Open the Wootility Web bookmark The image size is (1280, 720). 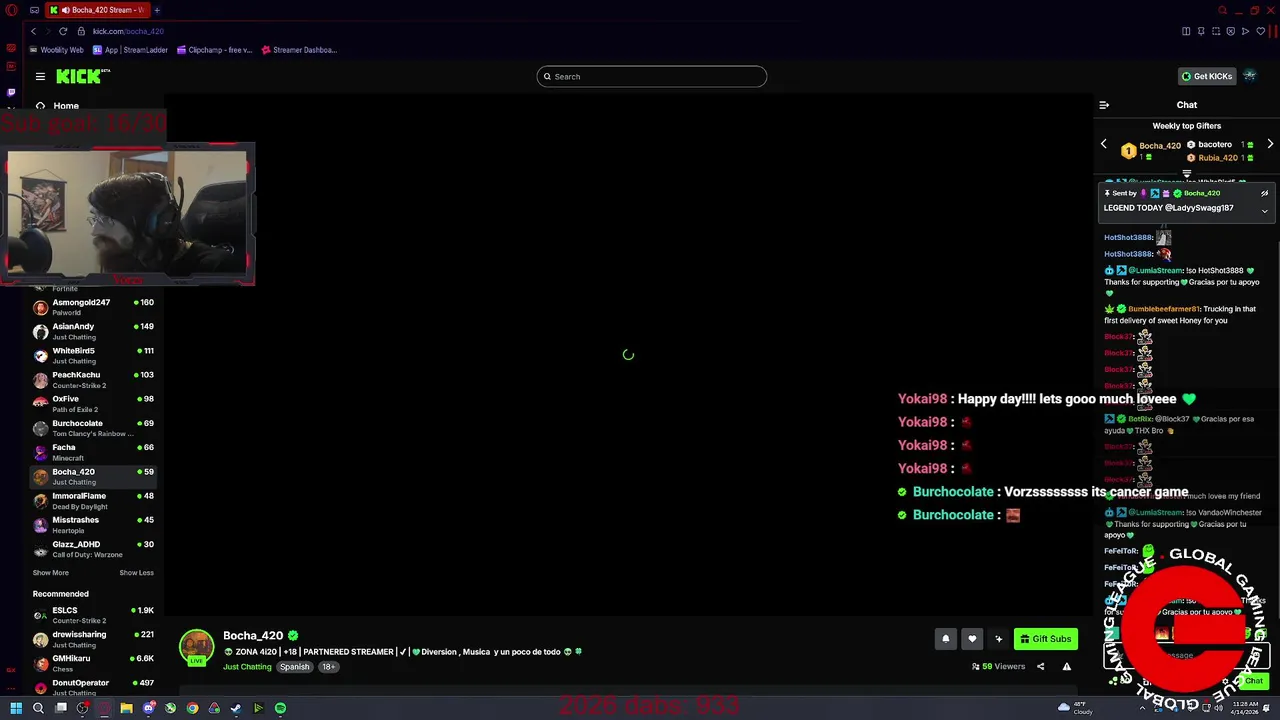(56, 50)
